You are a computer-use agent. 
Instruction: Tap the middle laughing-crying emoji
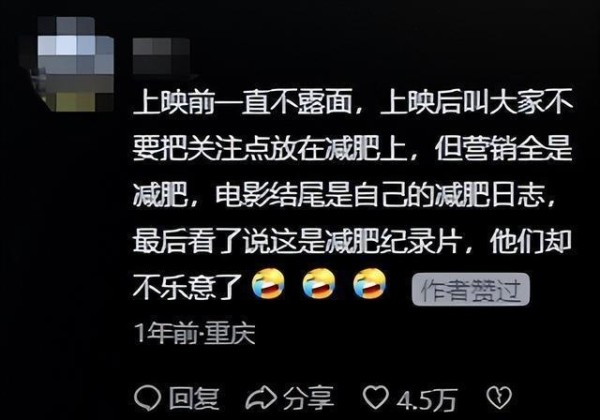(x=319, y=285)
